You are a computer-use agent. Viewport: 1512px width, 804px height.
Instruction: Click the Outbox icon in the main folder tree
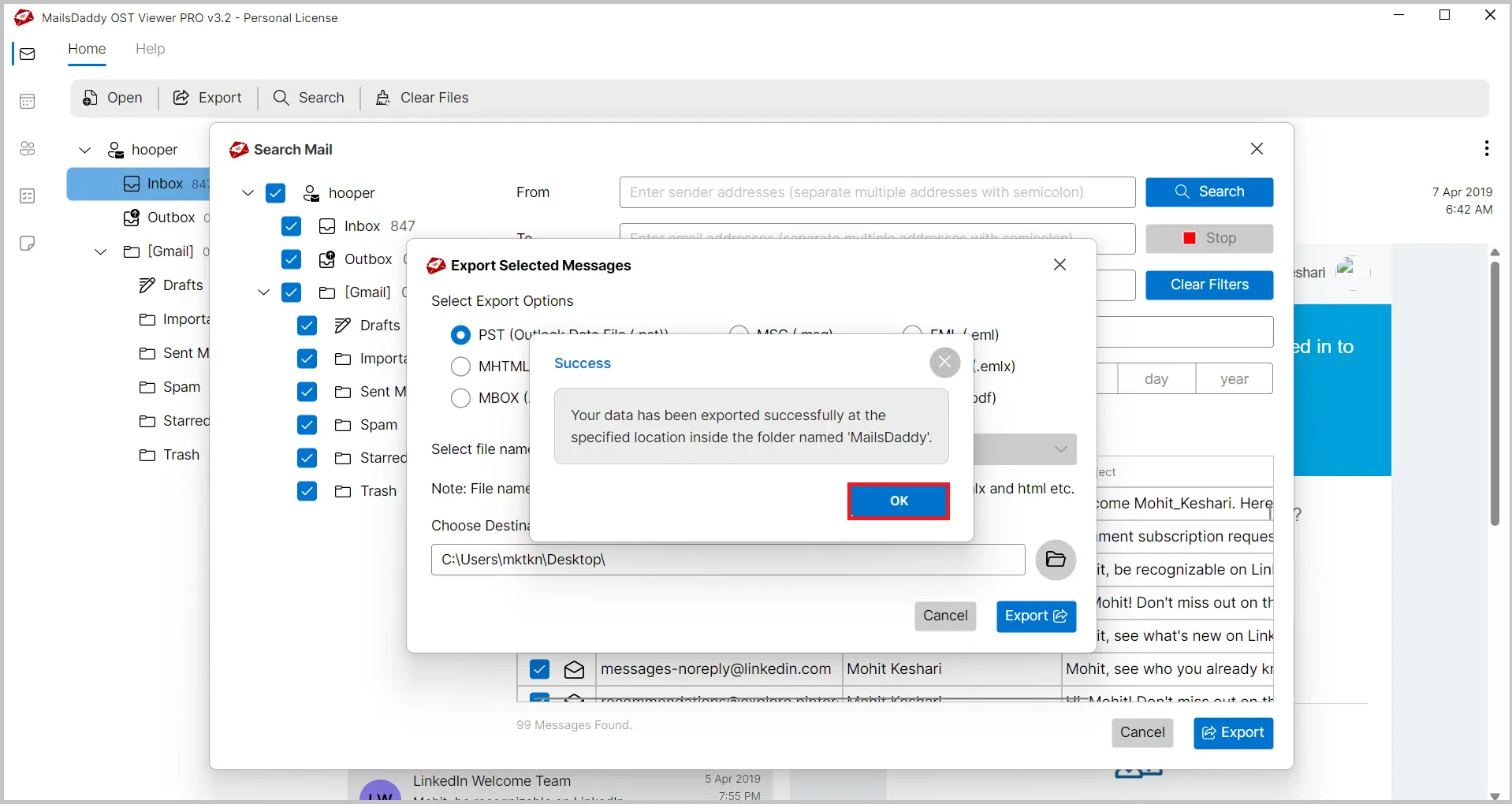pyautogui.click(x=132, y=218)
